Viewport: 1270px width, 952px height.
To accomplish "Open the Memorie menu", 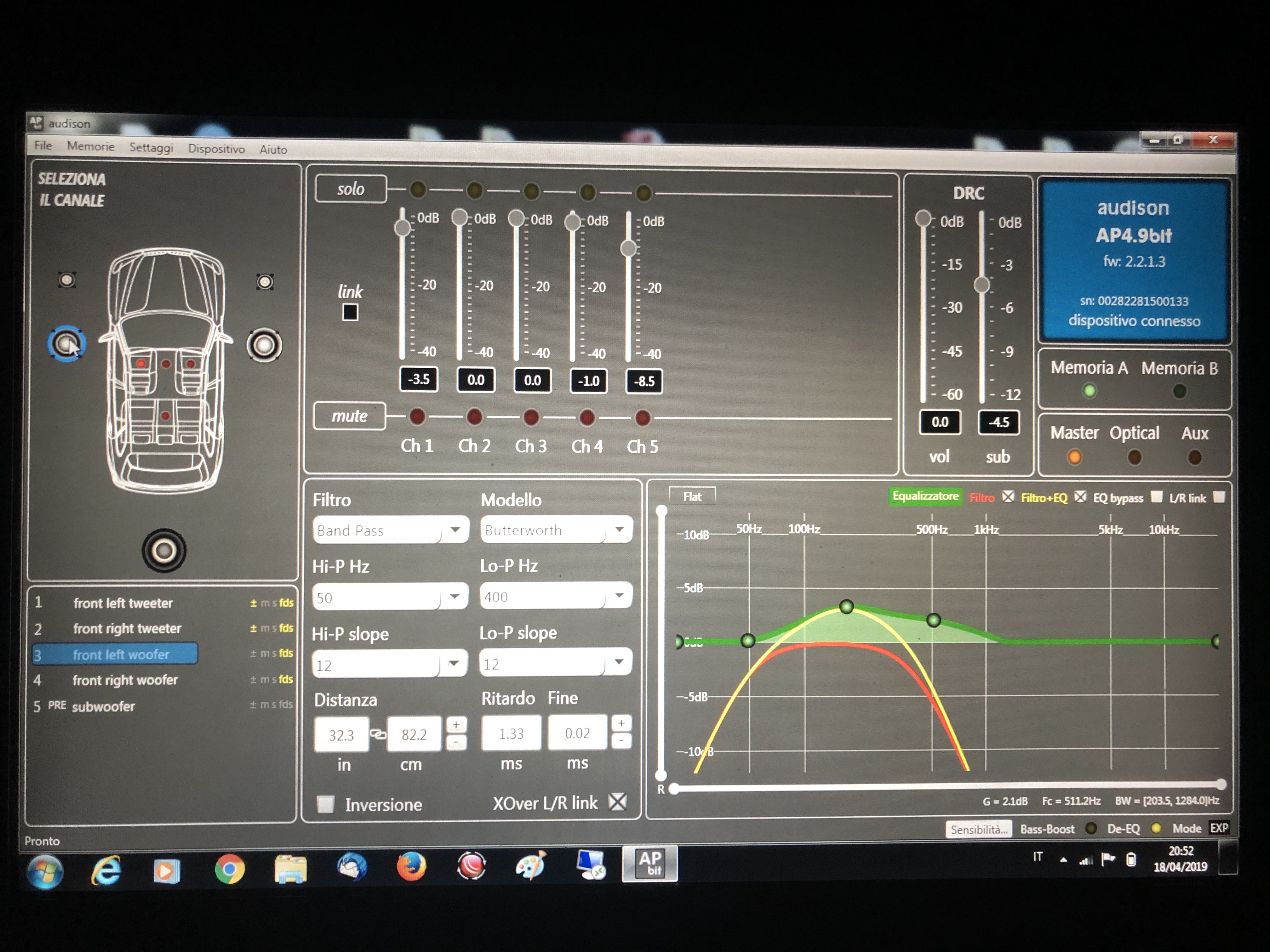I will click(x=91, y=146).
